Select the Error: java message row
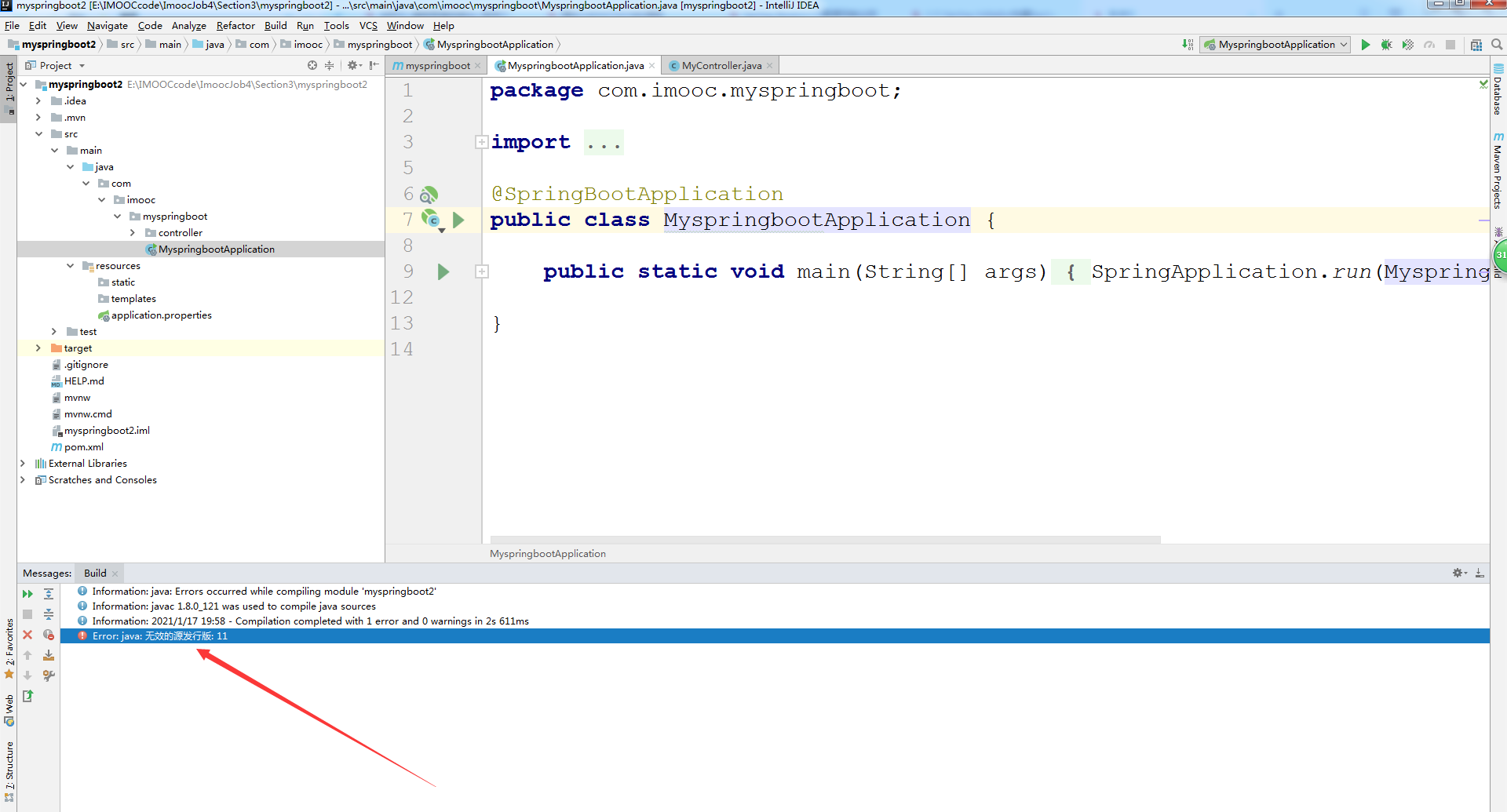The height and width of the screenshot is (812, 1507). coord(775,636)
